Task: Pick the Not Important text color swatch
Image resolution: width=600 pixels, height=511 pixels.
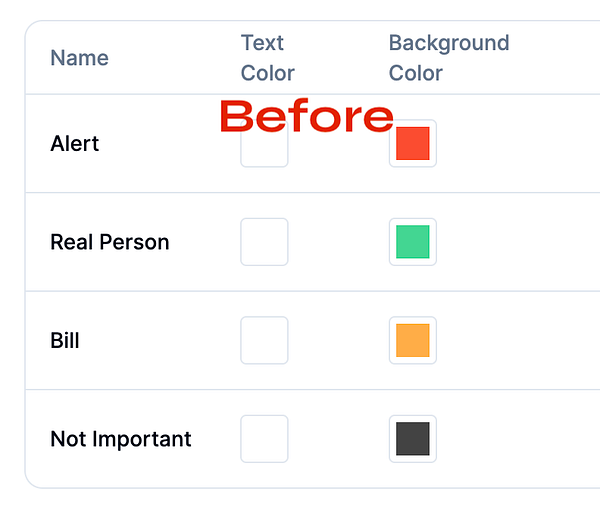Action: [264, 439]
